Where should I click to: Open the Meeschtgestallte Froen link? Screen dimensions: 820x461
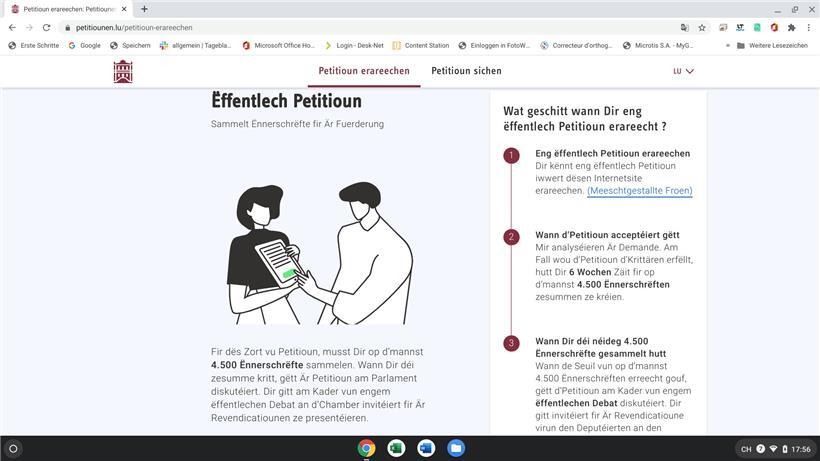[639, 190]
